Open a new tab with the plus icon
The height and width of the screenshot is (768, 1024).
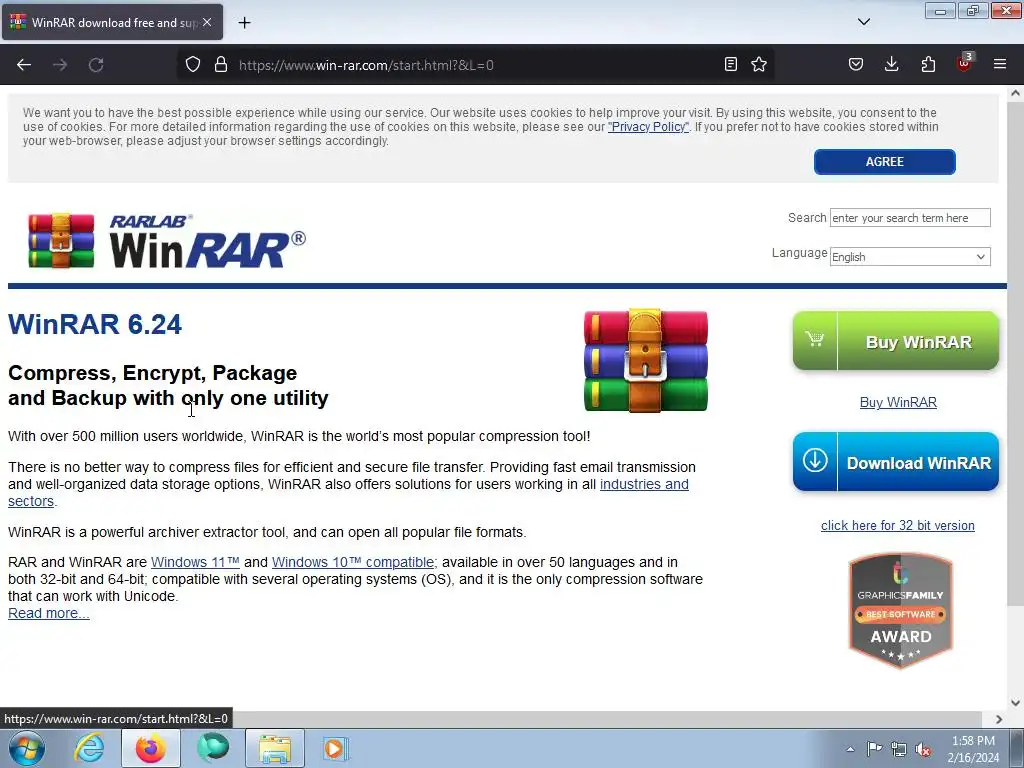244,23
